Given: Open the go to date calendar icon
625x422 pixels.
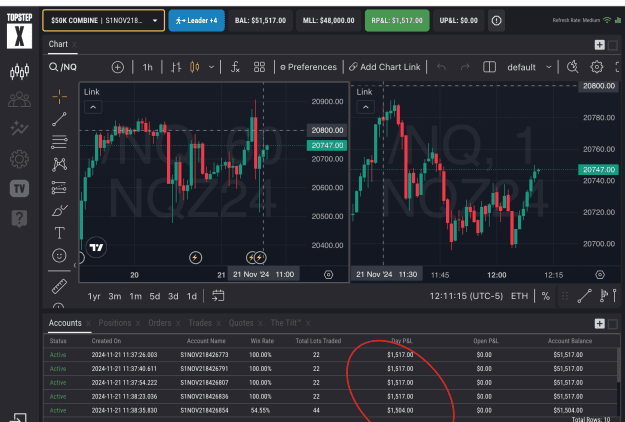Looking at the screenshot, I should pyautogui.click(x=218, y=296).
